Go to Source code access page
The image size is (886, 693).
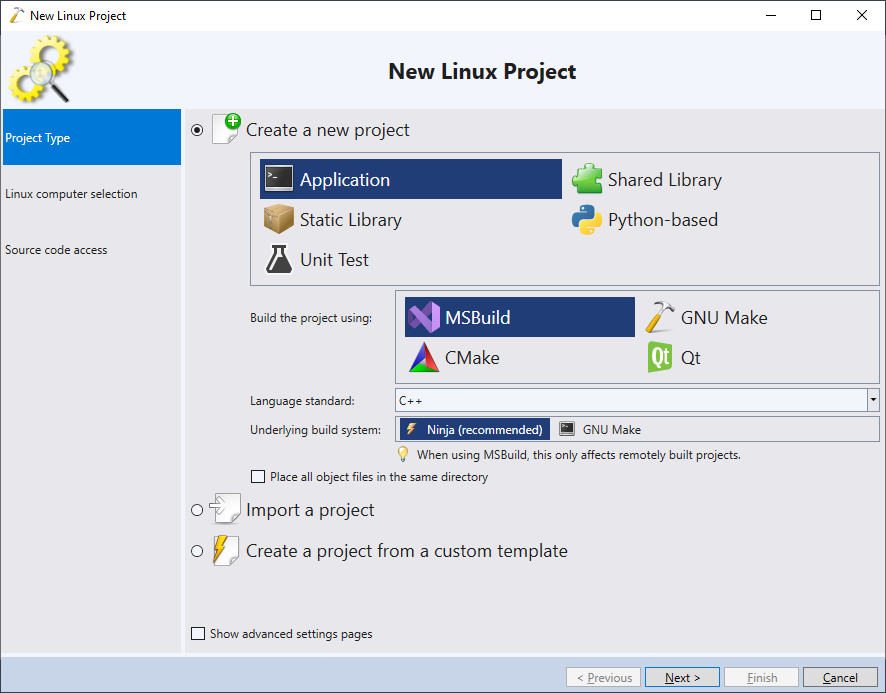click(92, 249)
